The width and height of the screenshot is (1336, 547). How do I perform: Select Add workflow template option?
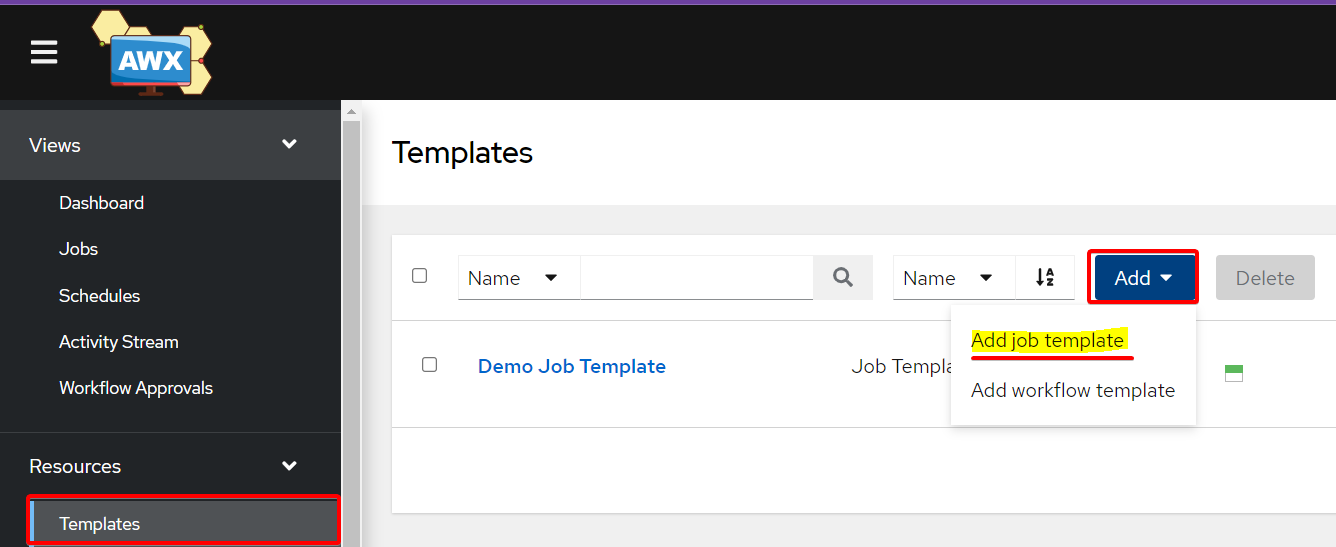click(1073, 391)
